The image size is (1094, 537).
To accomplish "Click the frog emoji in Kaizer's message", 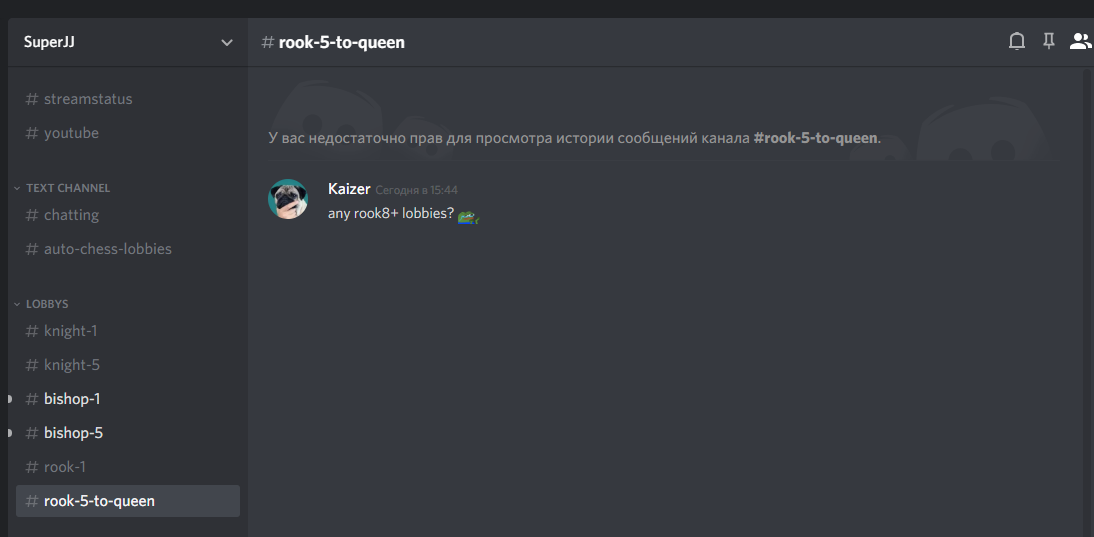I will point(468,218).
